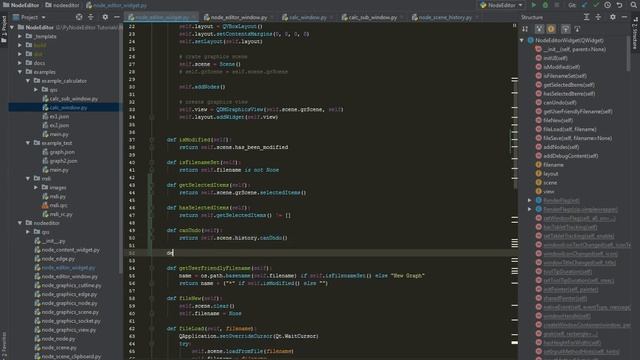Hide the Structure panel with the minus icon
The width and height of the screenshot is (640, 360).
624,17
